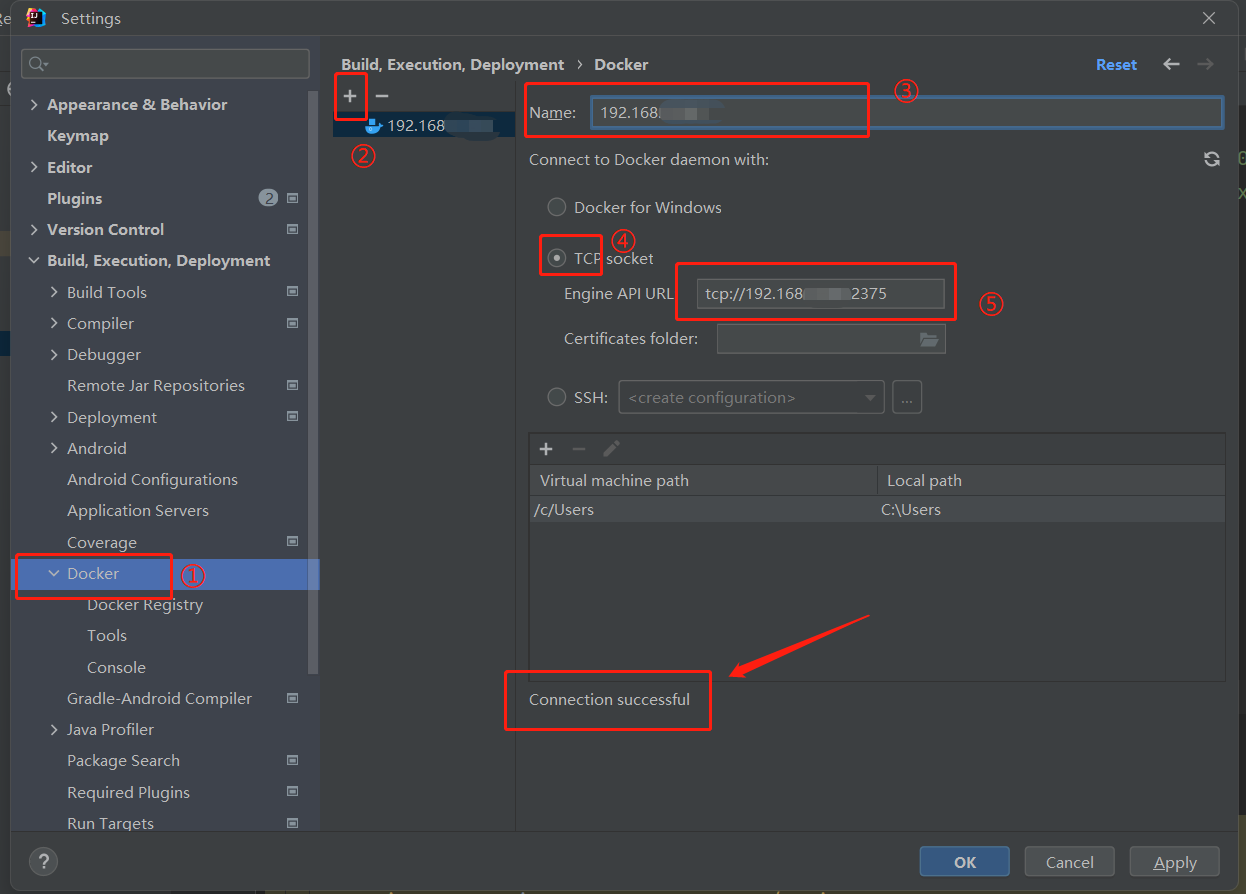Open help via the question mark icon
The height and width of the screenshot is (894, 1246).
coord(43,861)
